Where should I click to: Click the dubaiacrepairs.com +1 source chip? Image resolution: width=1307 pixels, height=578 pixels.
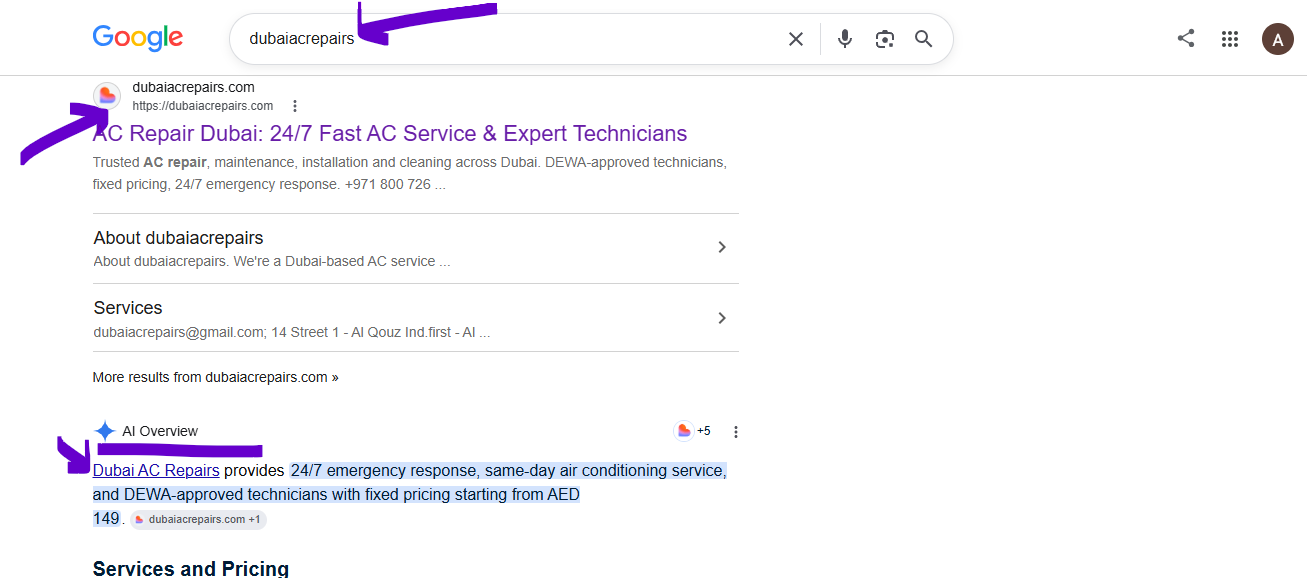click(x=198, y=519)
